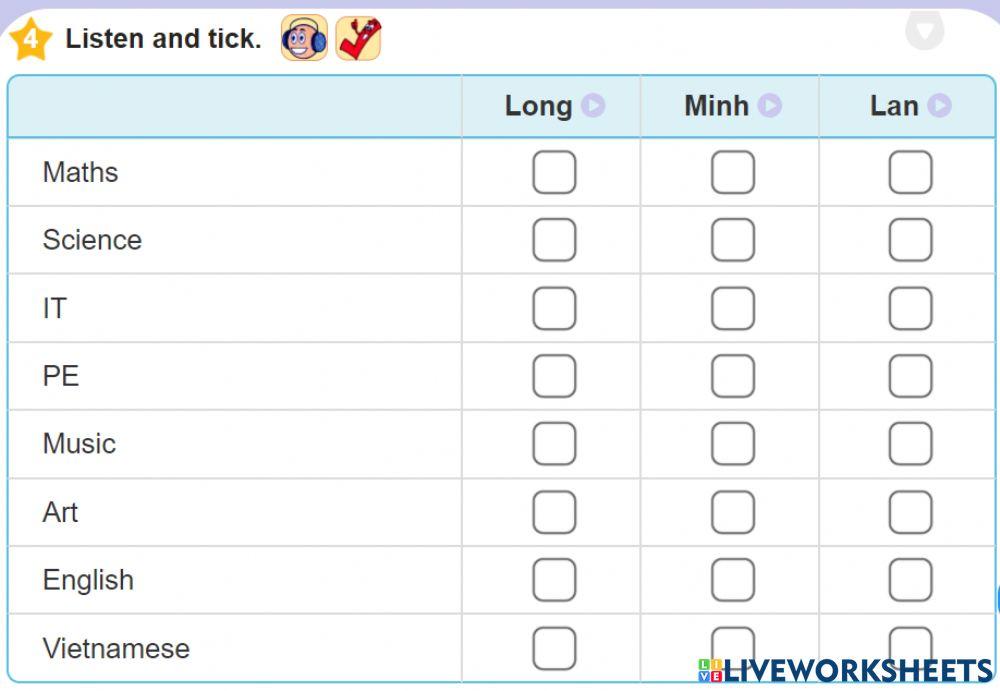This screenshot has width=1000, height=691.
Task: Tick IT checkbox for Lan
Action: pos(910,308)
